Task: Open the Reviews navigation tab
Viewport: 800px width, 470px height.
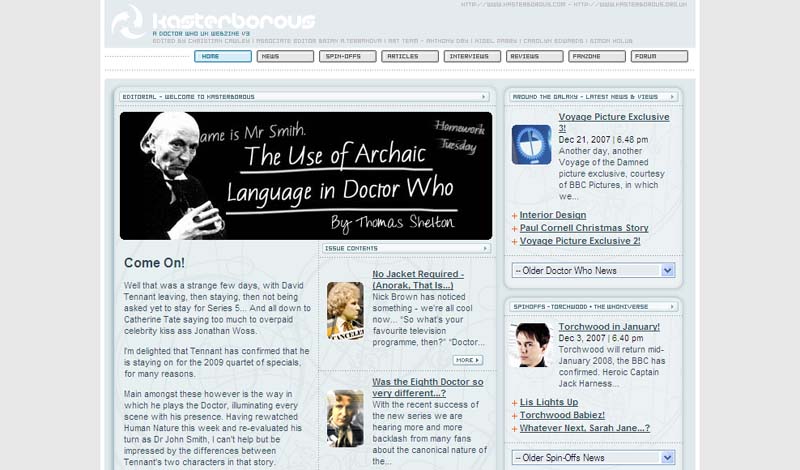Action: pos(535,56)
